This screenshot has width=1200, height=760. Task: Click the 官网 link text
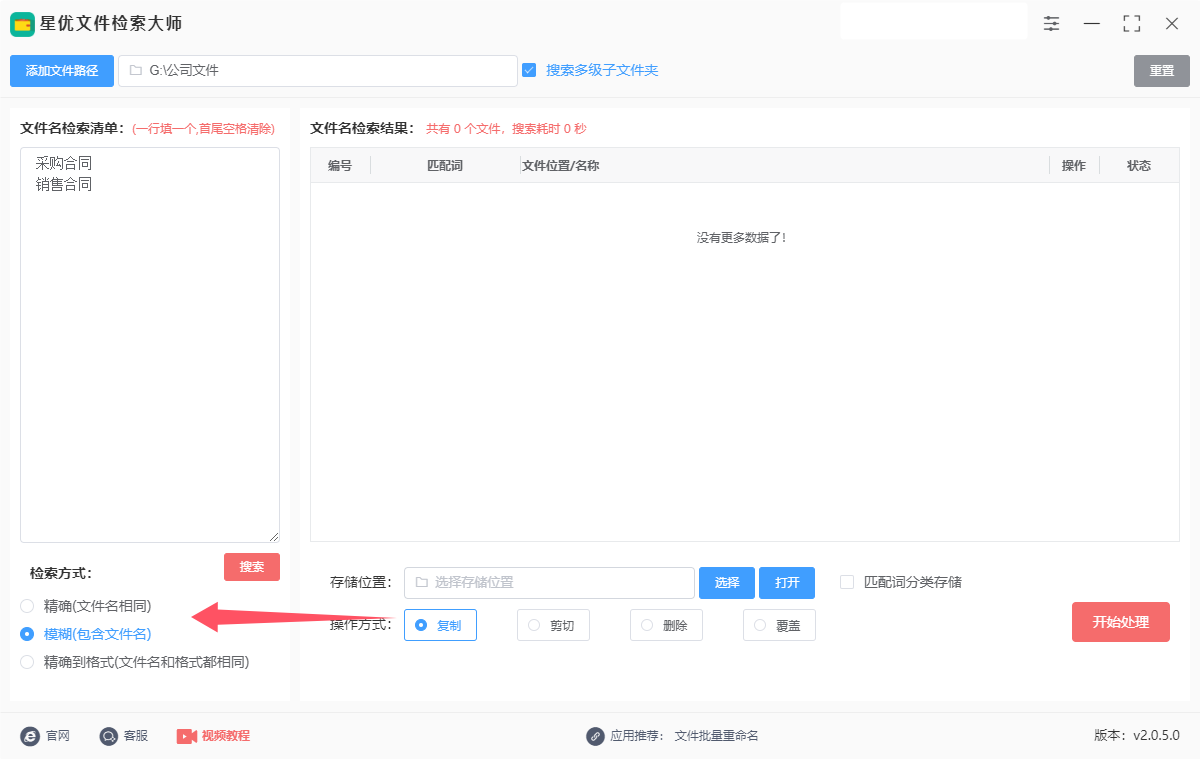58,736
